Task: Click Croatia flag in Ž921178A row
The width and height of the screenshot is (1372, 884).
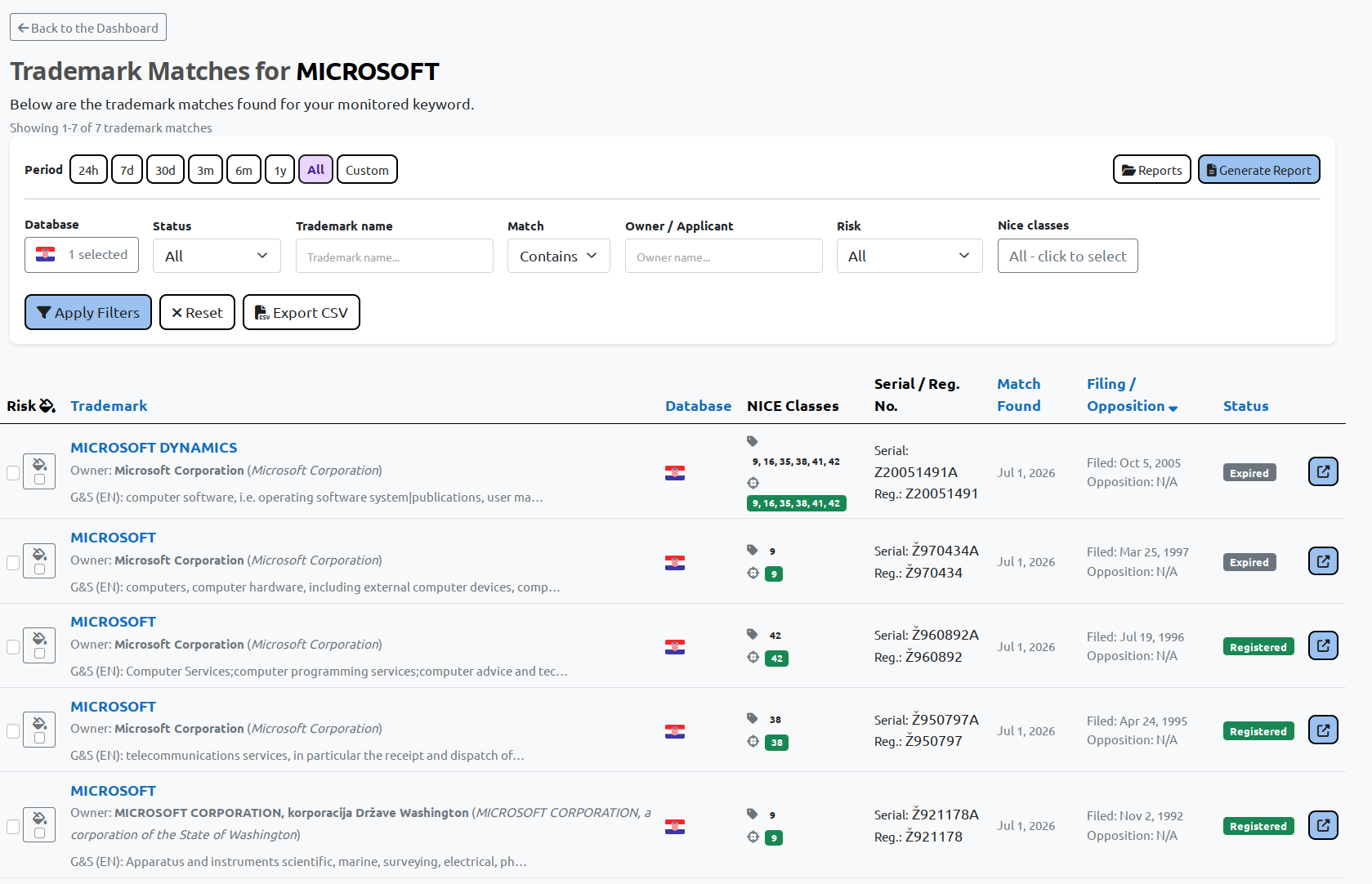Action: coord(675,827)
